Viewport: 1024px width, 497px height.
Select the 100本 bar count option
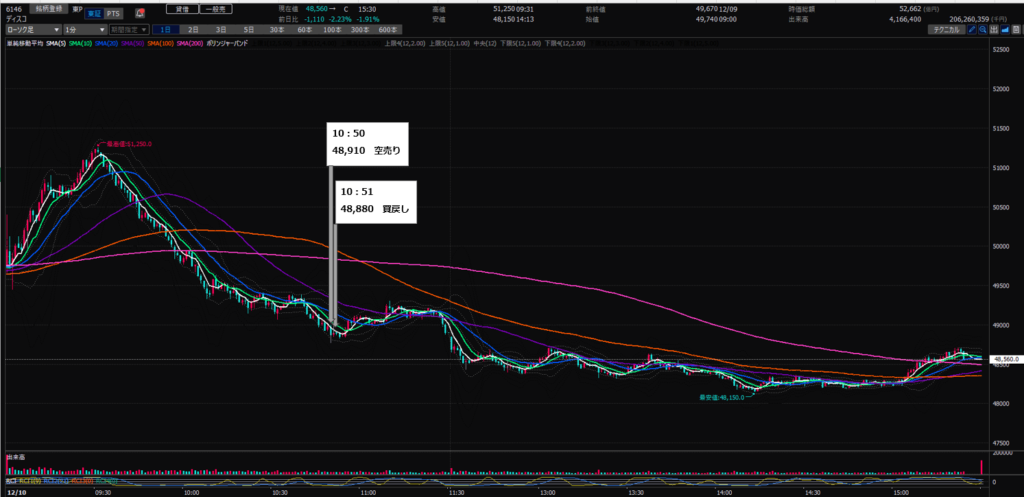331,30
